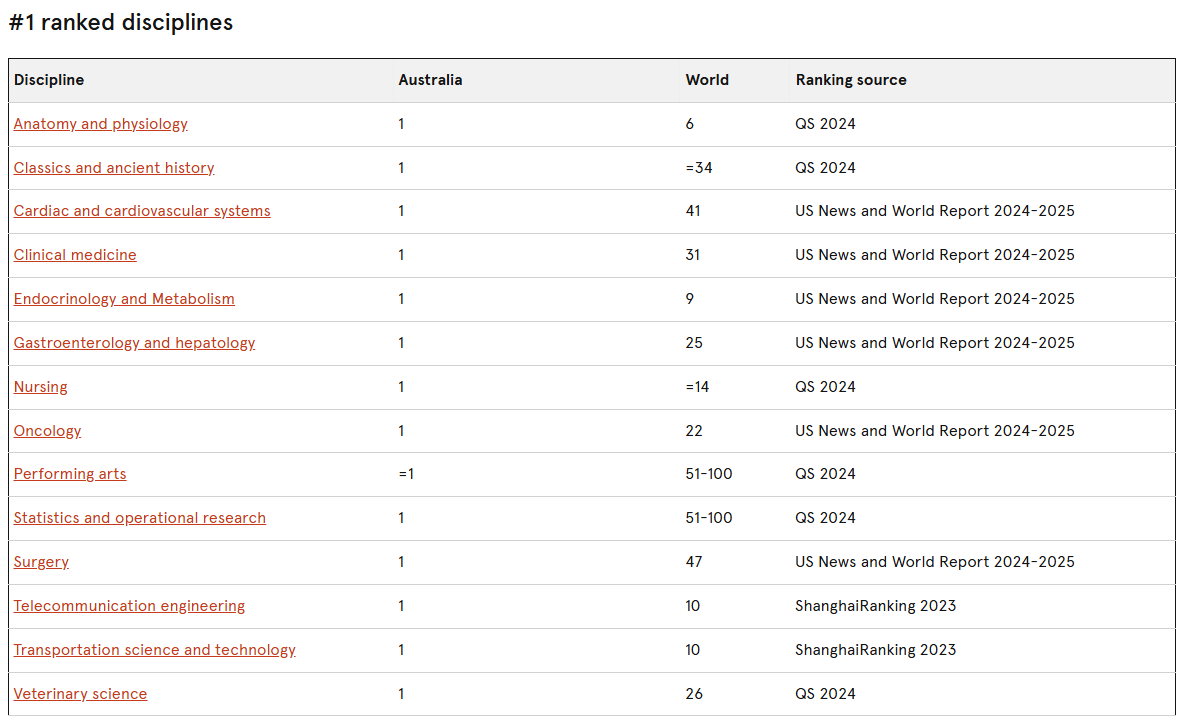Open the Anatomy and physiology link

(100, 124)
